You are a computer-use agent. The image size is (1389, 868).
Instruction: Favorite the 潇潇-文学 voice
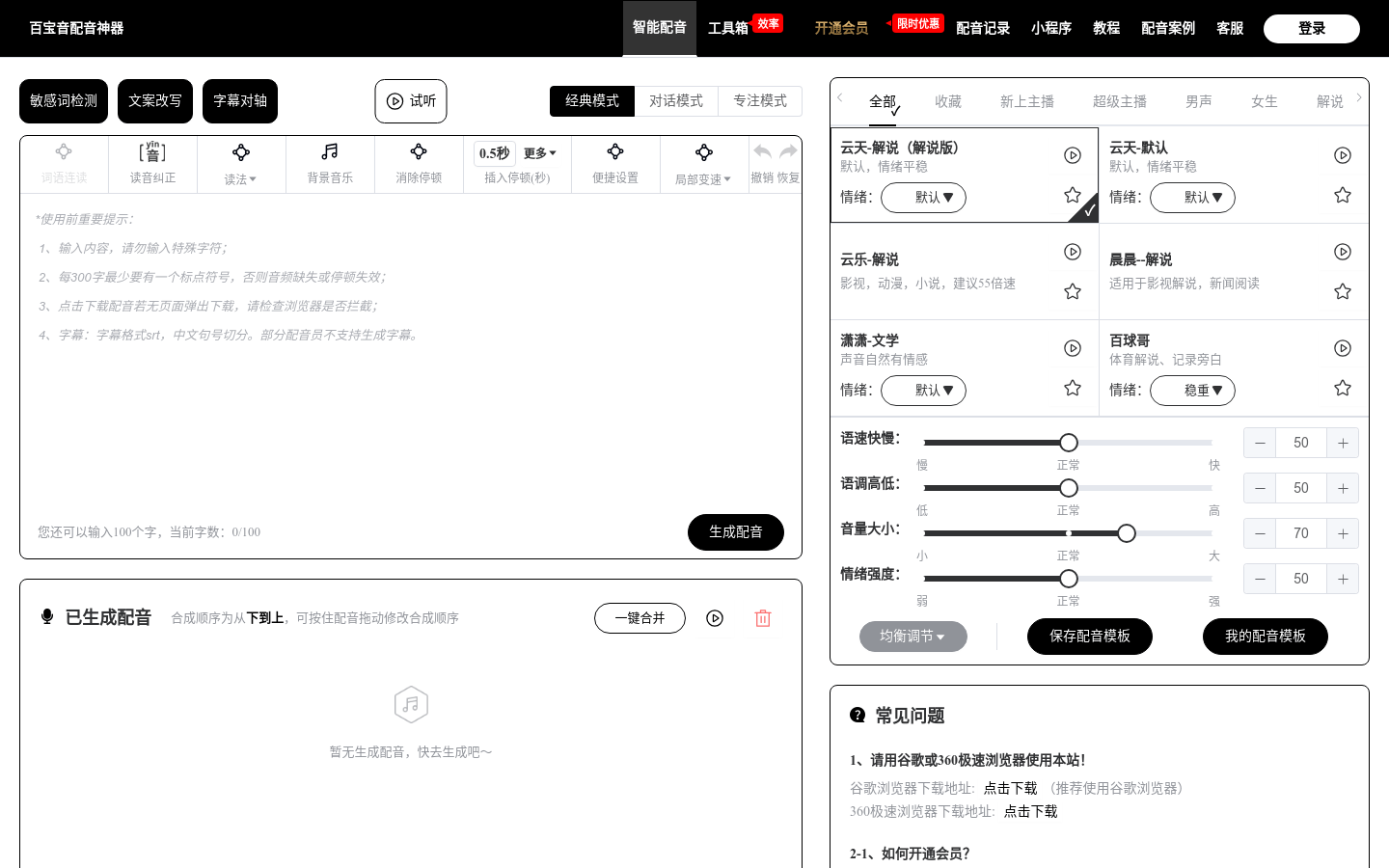click(x=1073, y=388)
